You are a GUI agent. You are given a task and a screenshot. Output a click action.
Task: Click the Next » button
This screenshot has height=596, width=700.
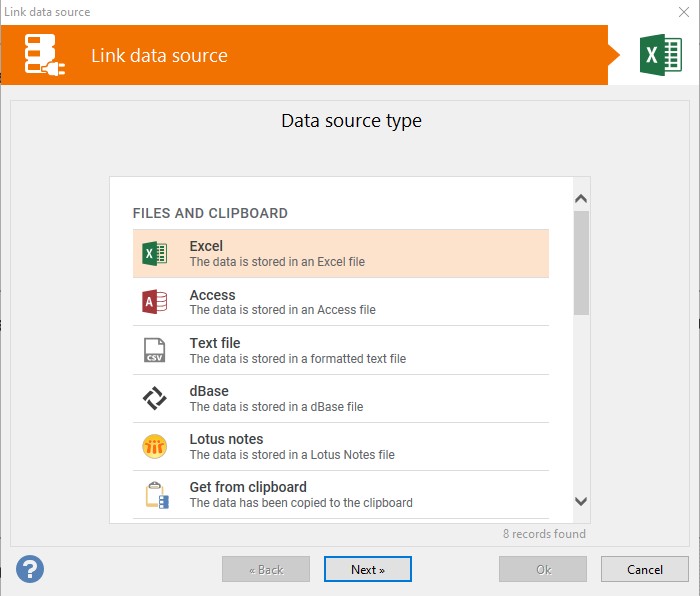coord(368,569)
